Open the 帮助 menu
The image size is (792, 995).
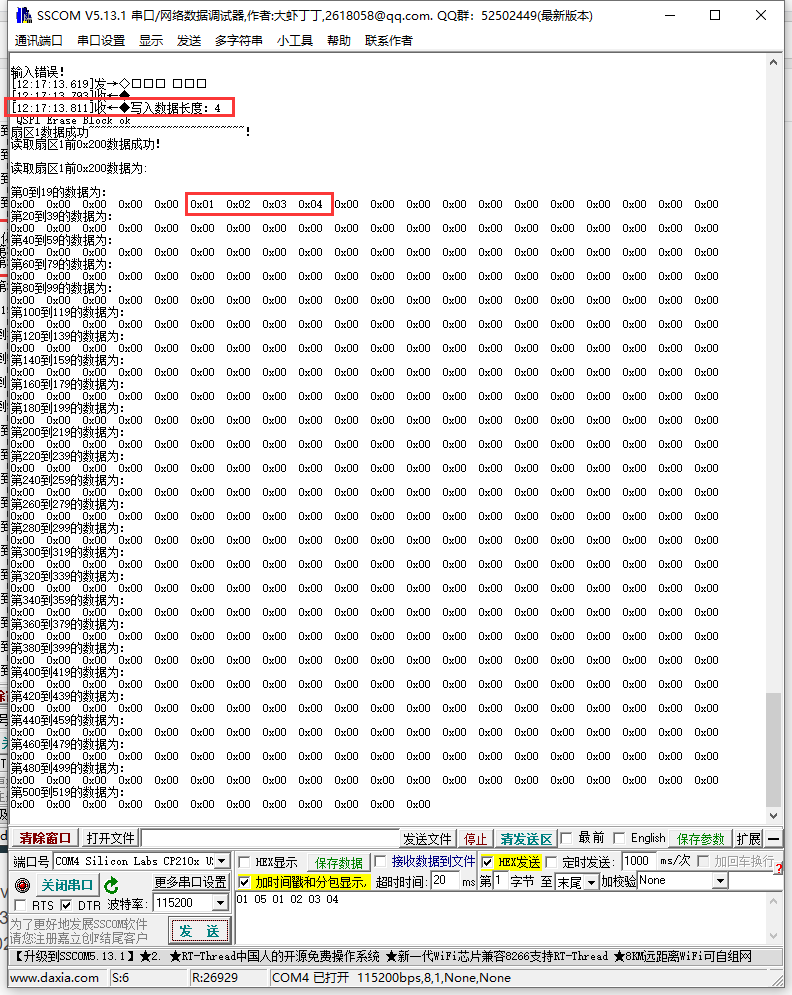click(339, 41)
